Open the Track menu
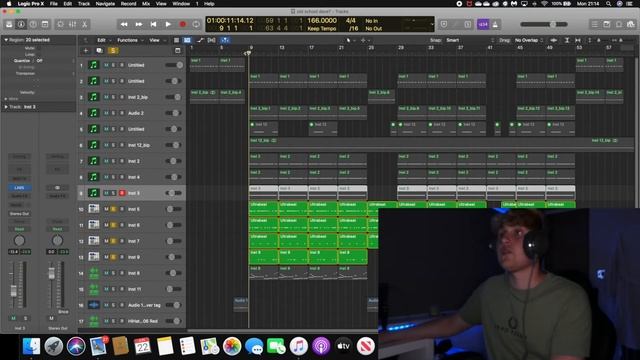This screenshot has height=360, width=640. [84, 4]
